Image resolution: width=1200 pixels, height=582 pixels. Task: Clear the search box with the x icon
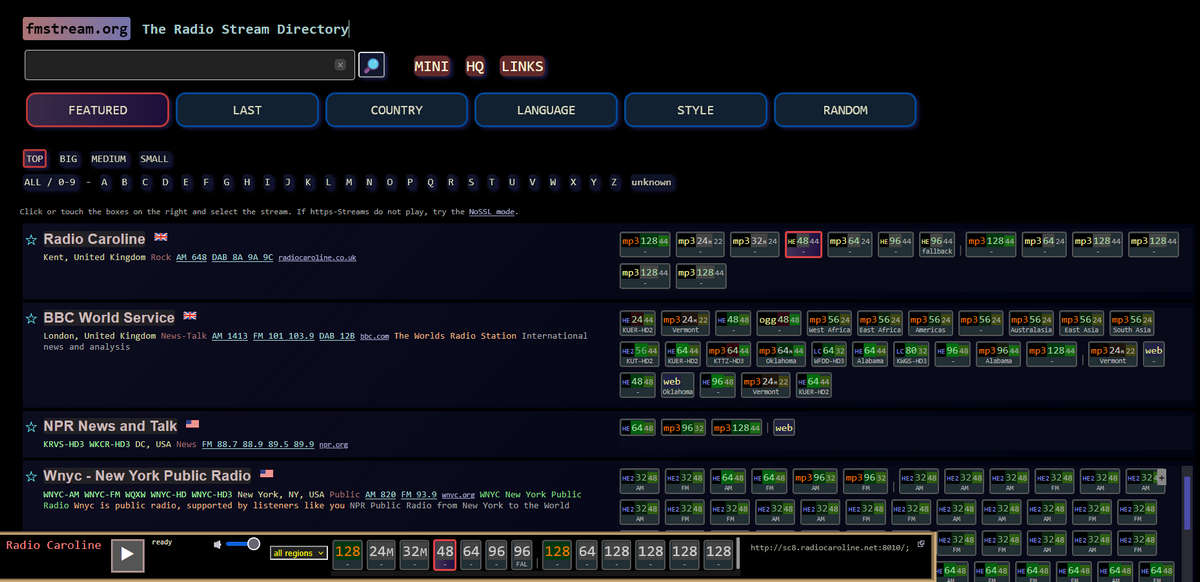point(340,65)
